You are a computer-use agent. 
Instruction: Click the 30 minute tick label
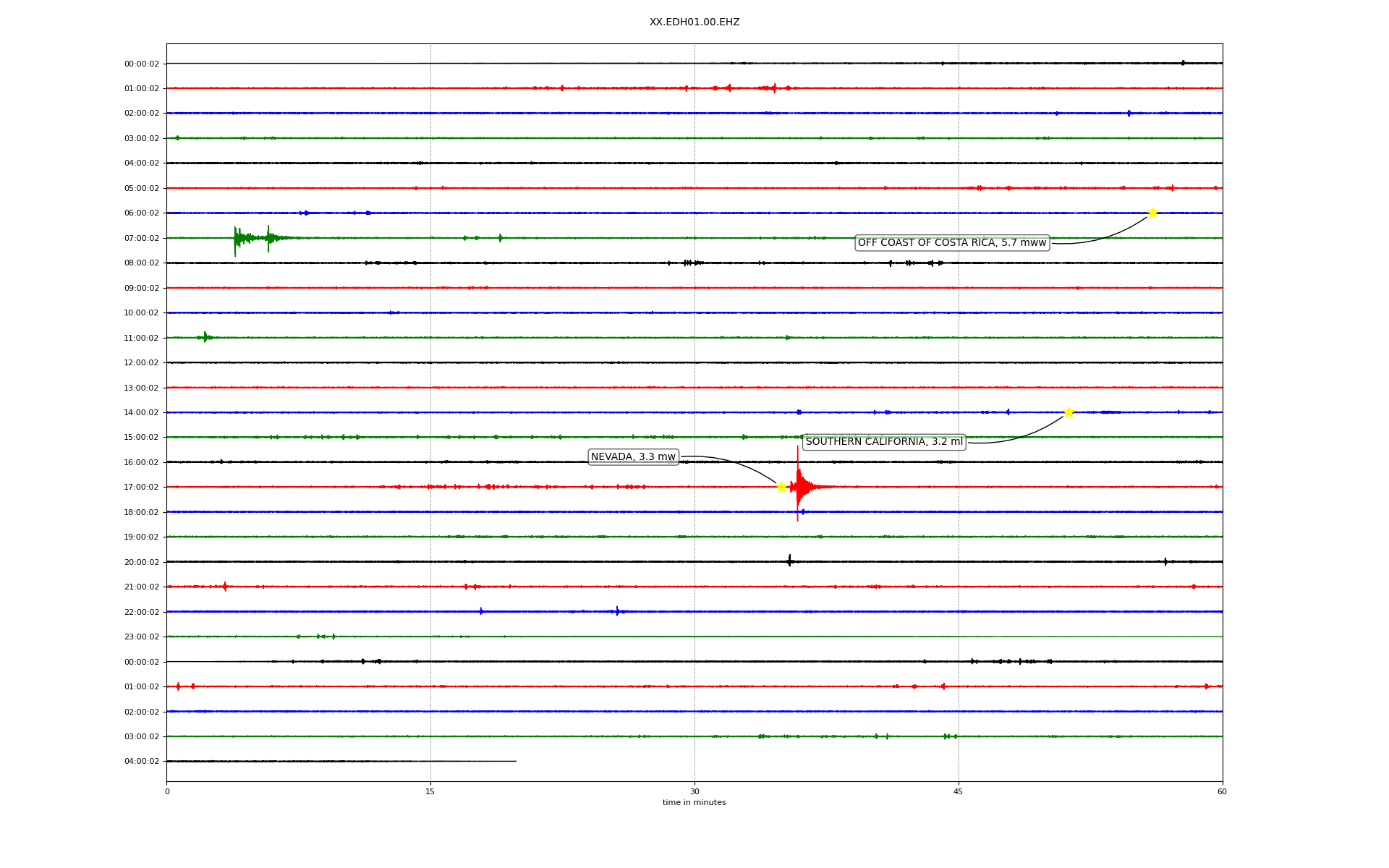pyautogui.click(x=694, y=792)
